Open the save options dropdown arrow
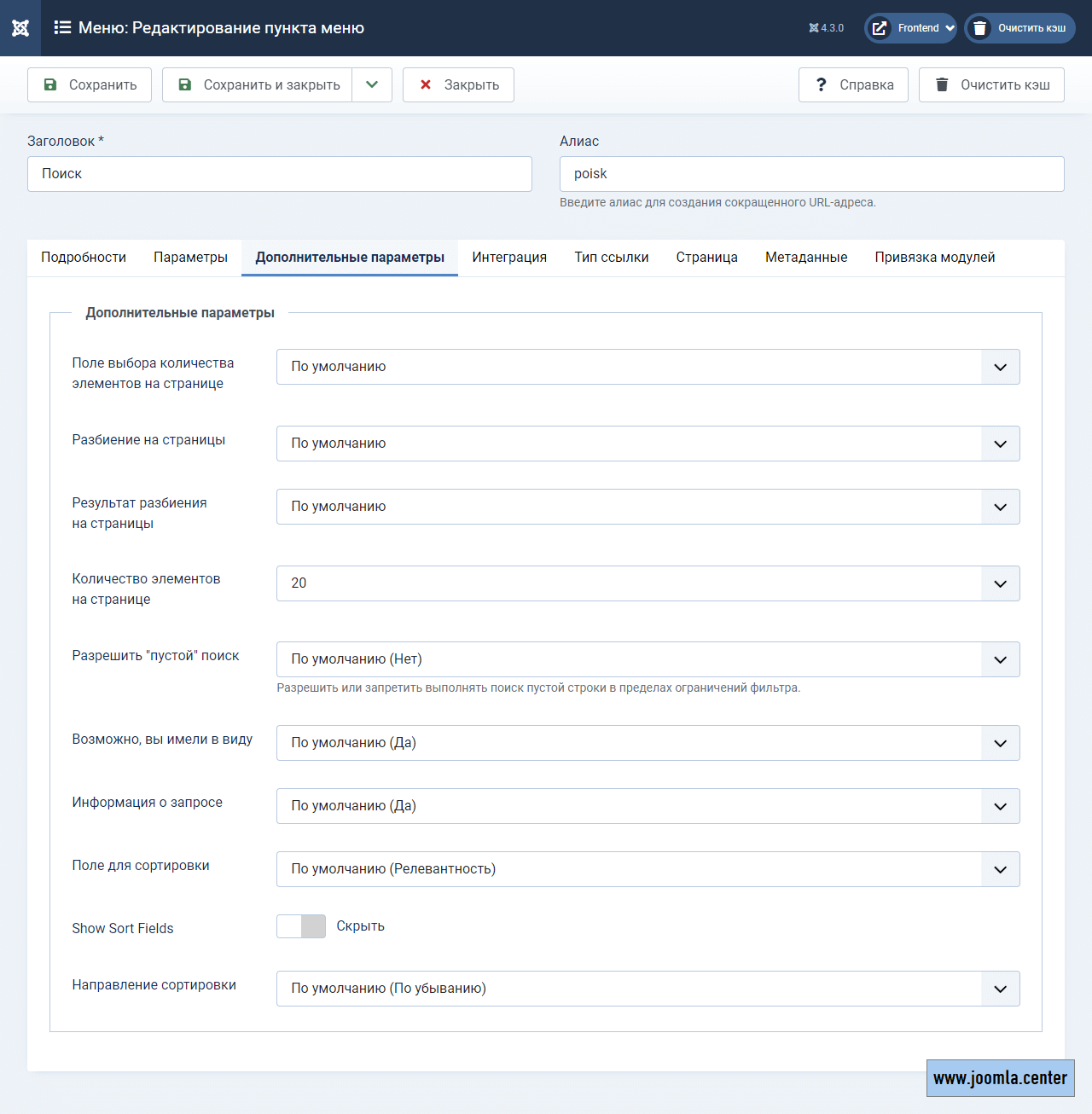 (x=372, y=85)
